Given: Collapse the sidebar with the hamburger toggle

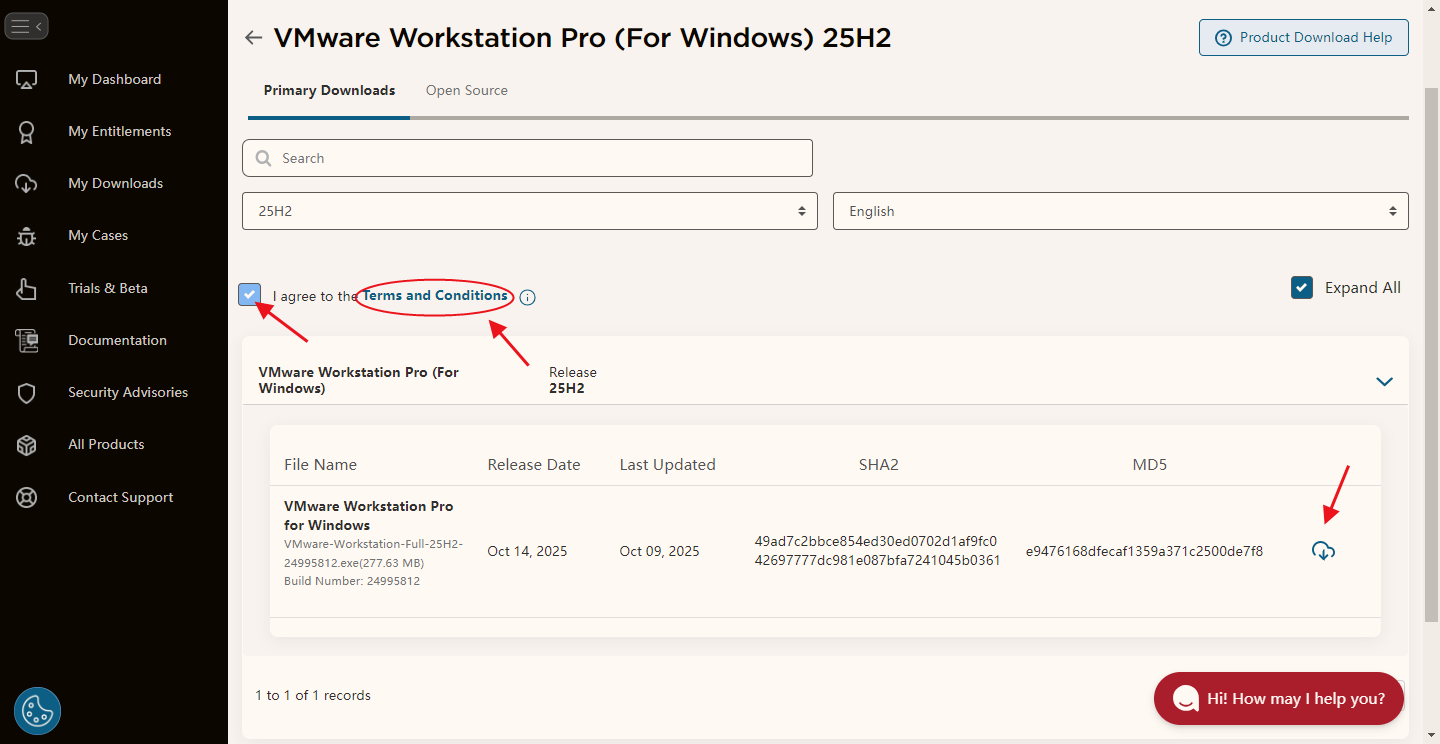Looking at the screenshot, I should pyautogui.click(x=26, y=26).
